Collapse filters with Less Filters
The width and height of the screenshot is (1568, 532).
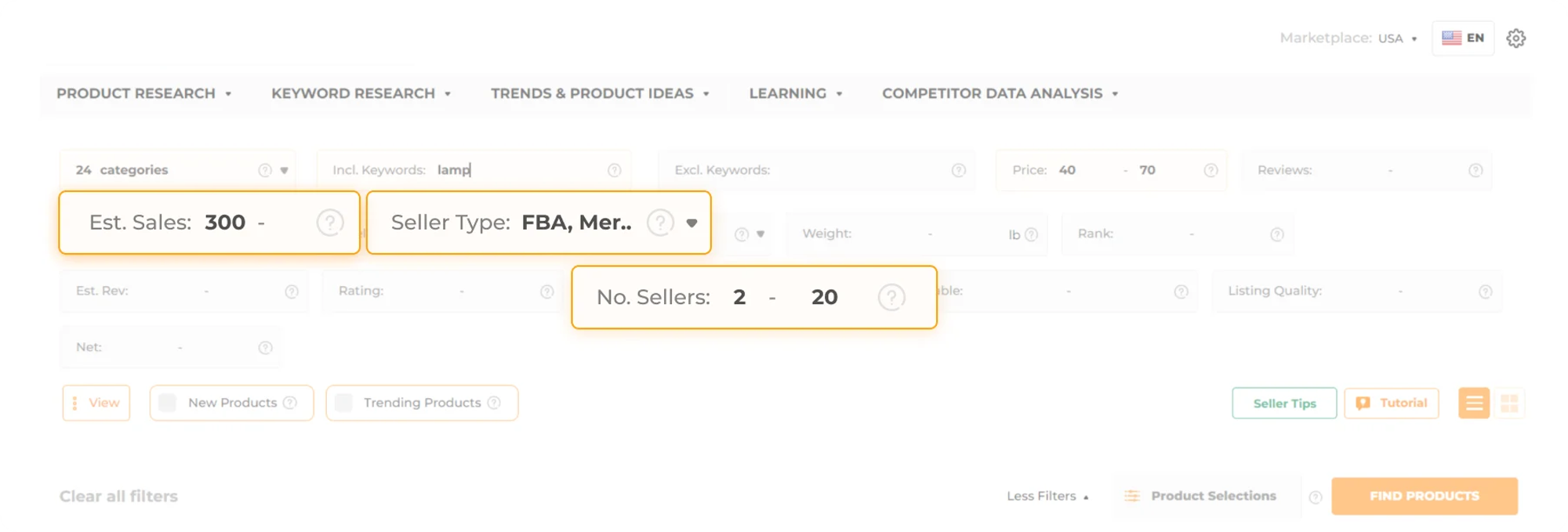(1047, 496)
